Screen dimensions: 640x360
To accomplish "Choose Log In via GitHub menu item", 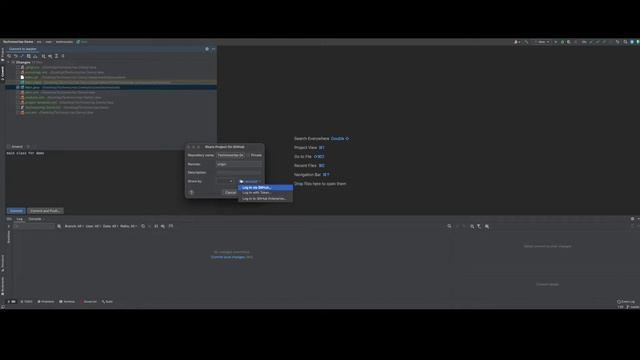I will (x=265, y=188).
